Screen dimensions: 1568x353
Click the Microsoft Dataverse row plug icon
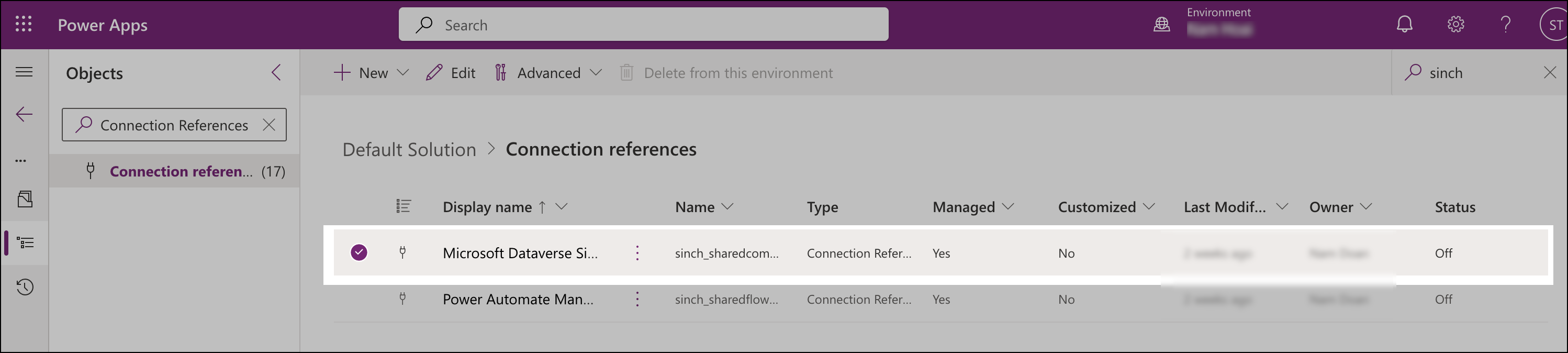402,251
